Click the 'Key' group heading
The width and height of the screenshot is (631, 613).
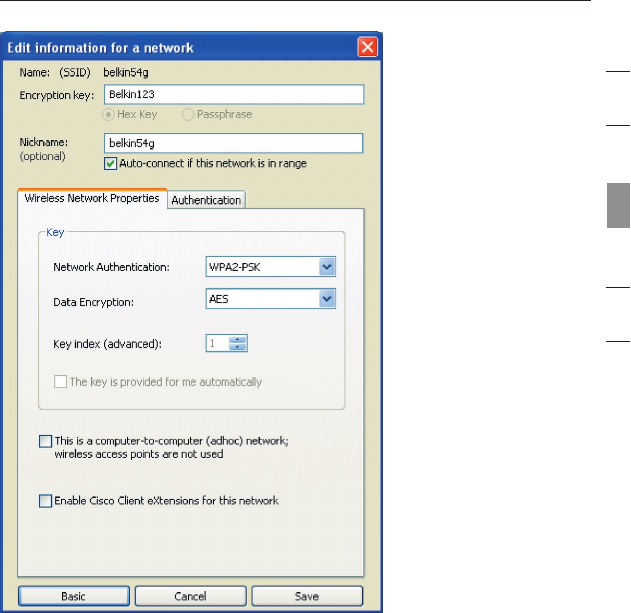(x=55, y=233)
